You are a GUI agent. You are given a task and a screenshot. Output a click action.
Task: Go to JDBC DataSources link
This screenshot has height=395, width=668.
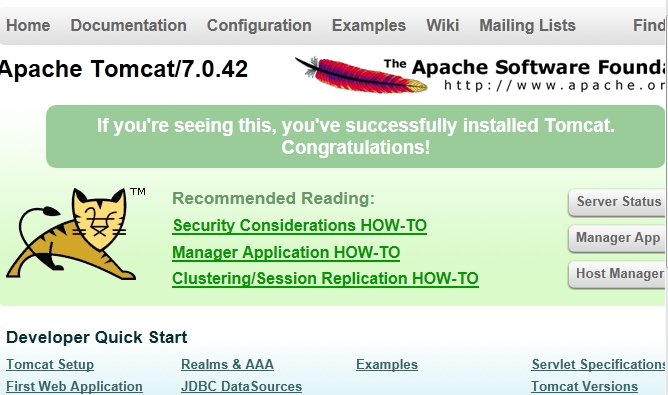241,386
